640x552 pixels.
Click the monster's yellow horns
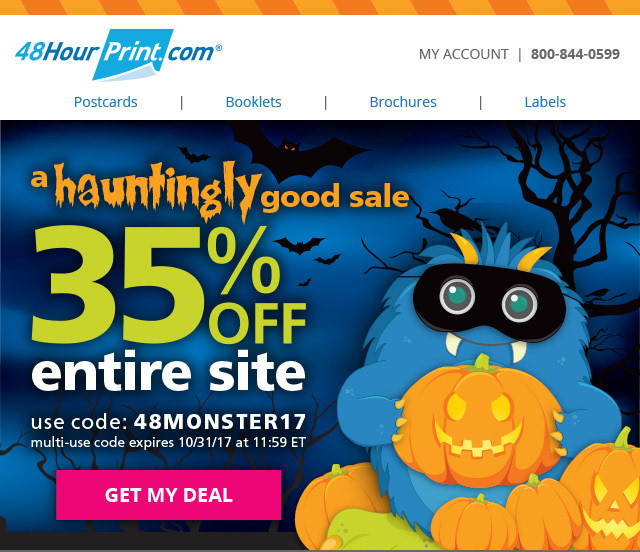500,250
